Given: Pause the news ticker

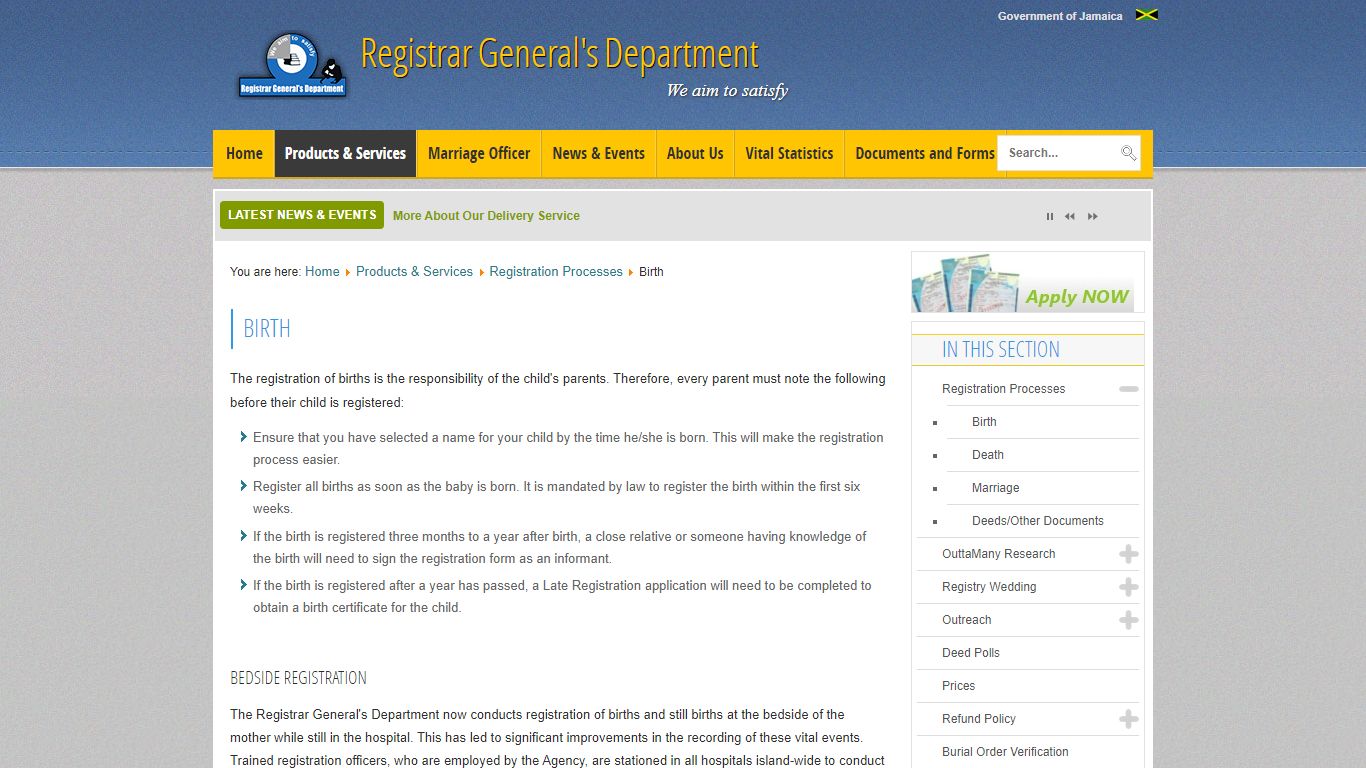Looking at the screenshot, I should pos(1050,216).
